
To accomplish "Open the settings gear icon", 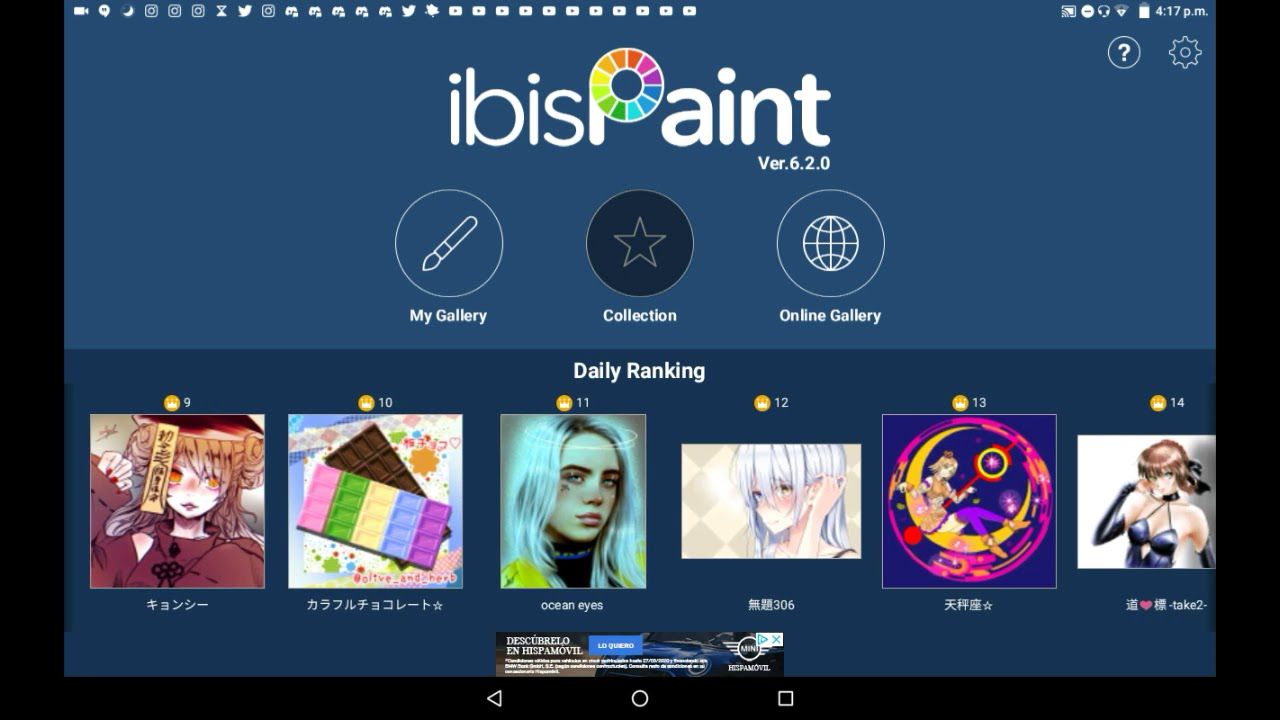I will click(1185, 52).
